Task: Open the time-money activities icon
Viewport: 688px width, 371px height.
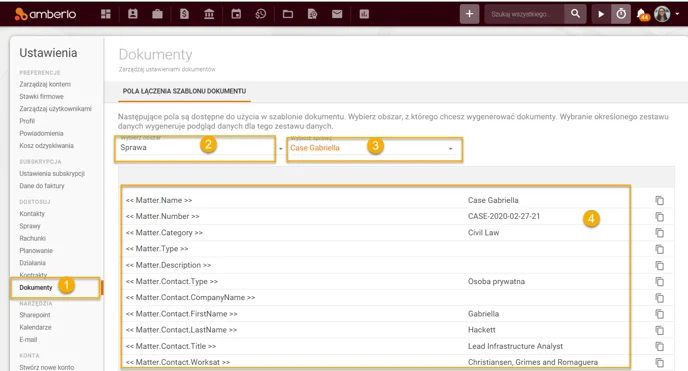Action: (x=261, y=14)
